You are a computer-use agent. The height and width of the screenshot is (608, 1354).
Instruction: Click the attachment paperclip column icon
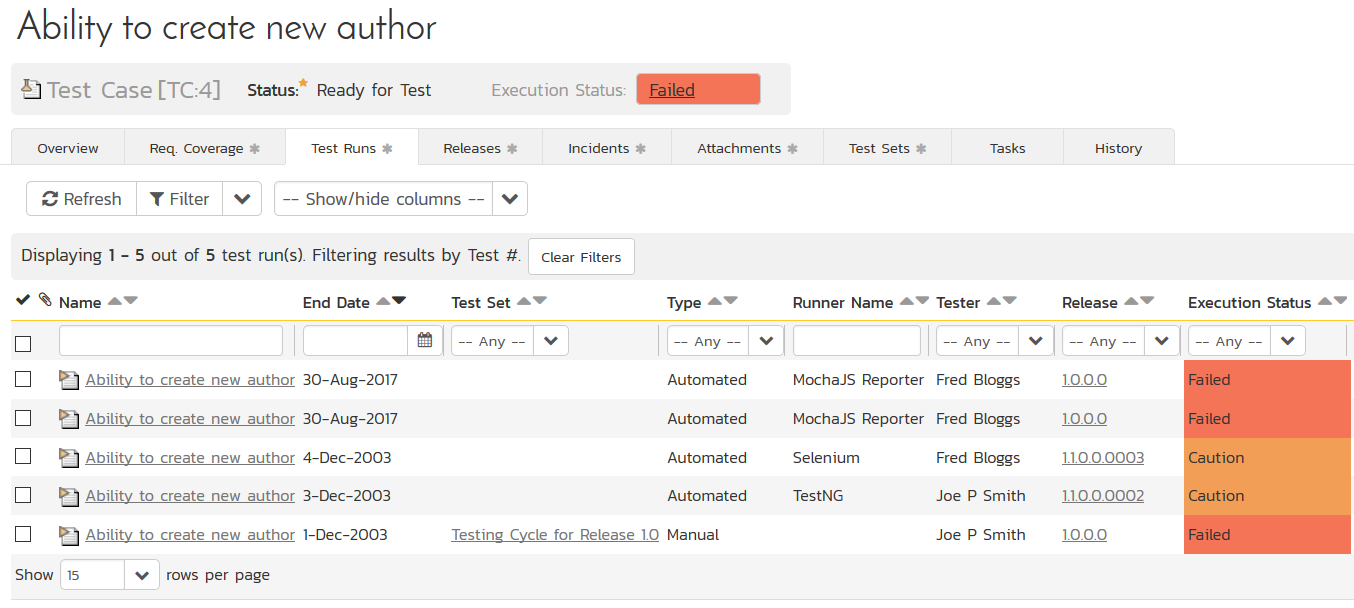click(44, 300)
